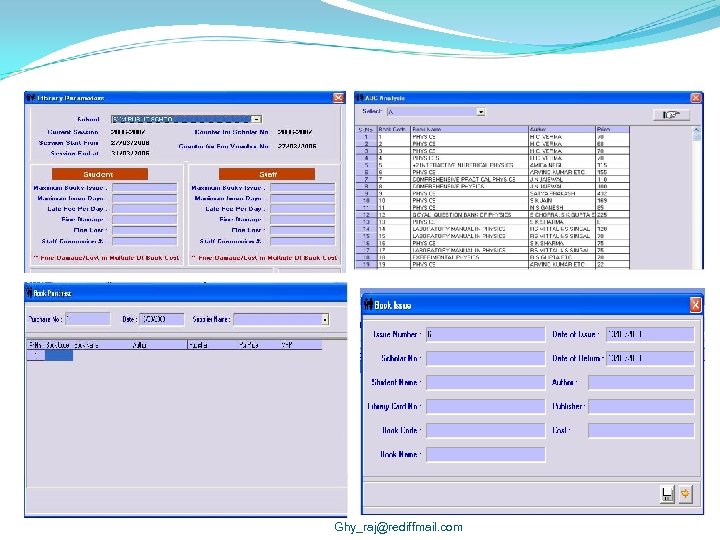Click the Book Purchase window title icon
This screenshot has width=720, height=540.
pos(29,292)
